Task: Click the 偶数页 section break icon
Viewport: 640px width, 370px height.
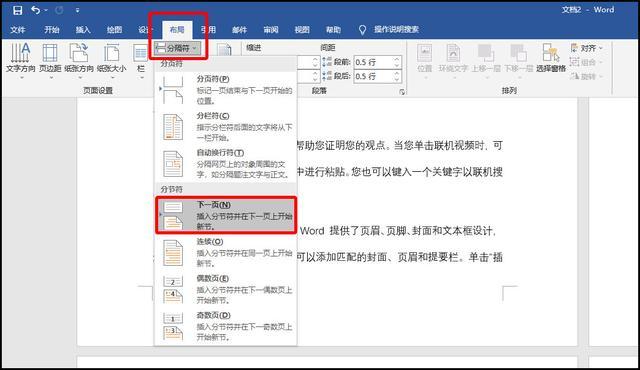Action: (x=173, y=289)
